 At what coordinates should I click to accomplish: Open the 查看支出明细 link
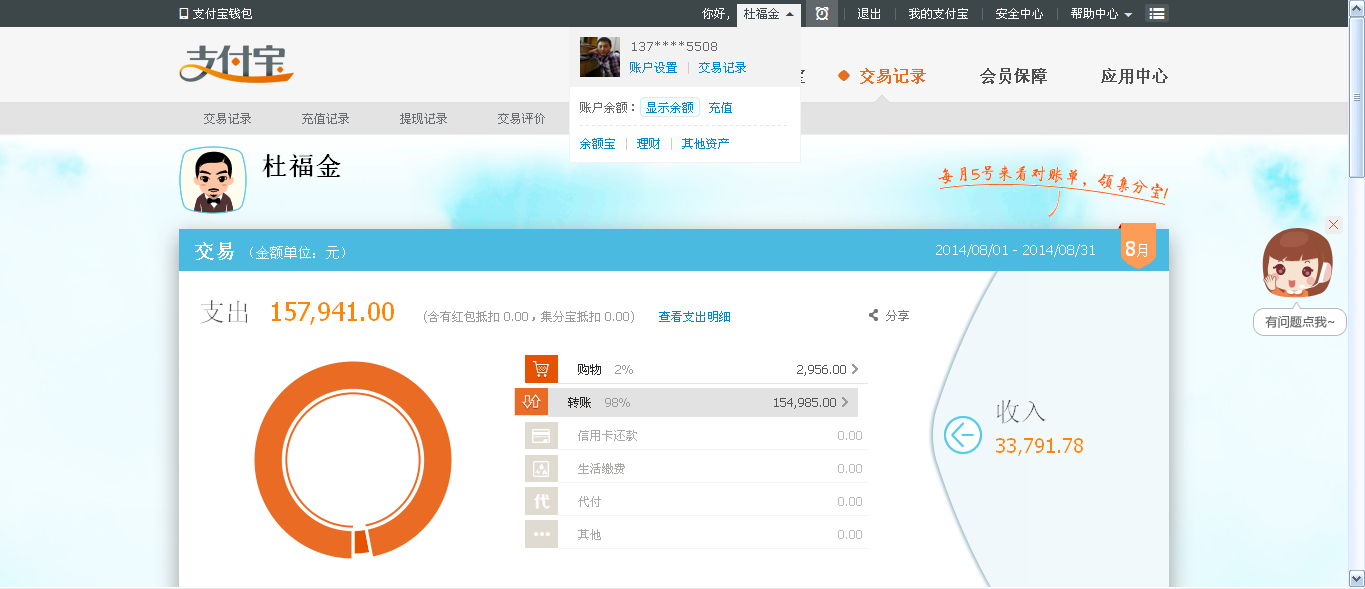694,317
